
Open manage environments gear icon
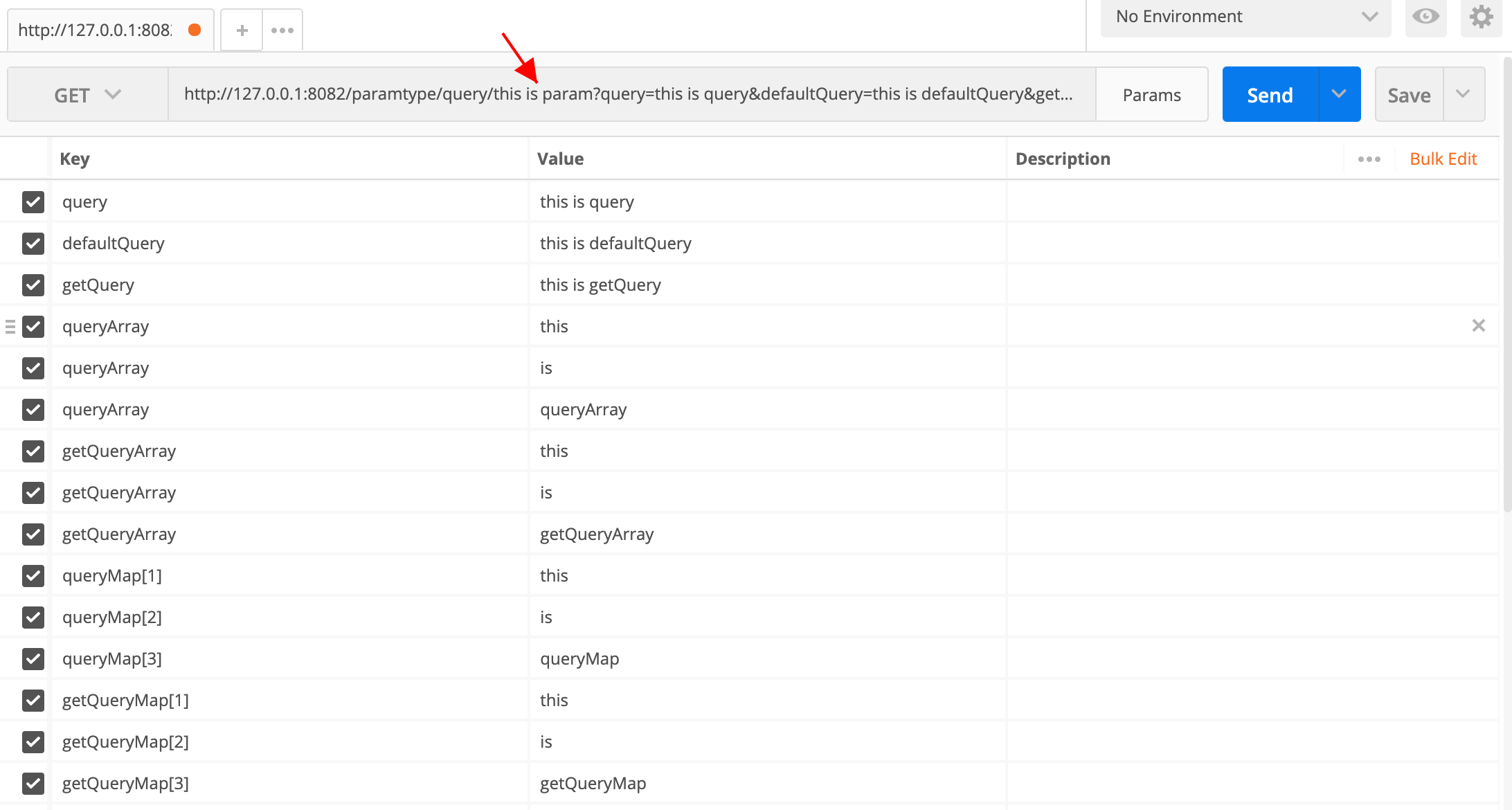(x=1481, y=17)
